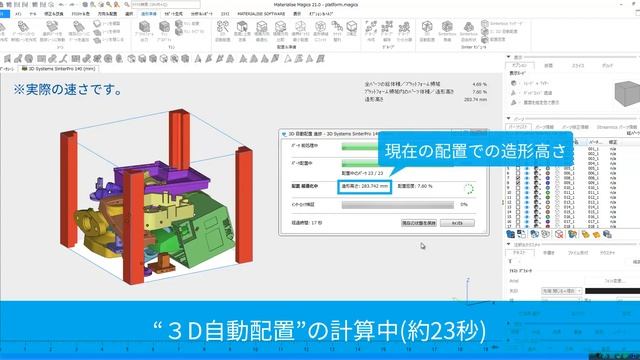
Task: Collapse the 注釈 panel using its triangle
Action: tap(509, 244)
